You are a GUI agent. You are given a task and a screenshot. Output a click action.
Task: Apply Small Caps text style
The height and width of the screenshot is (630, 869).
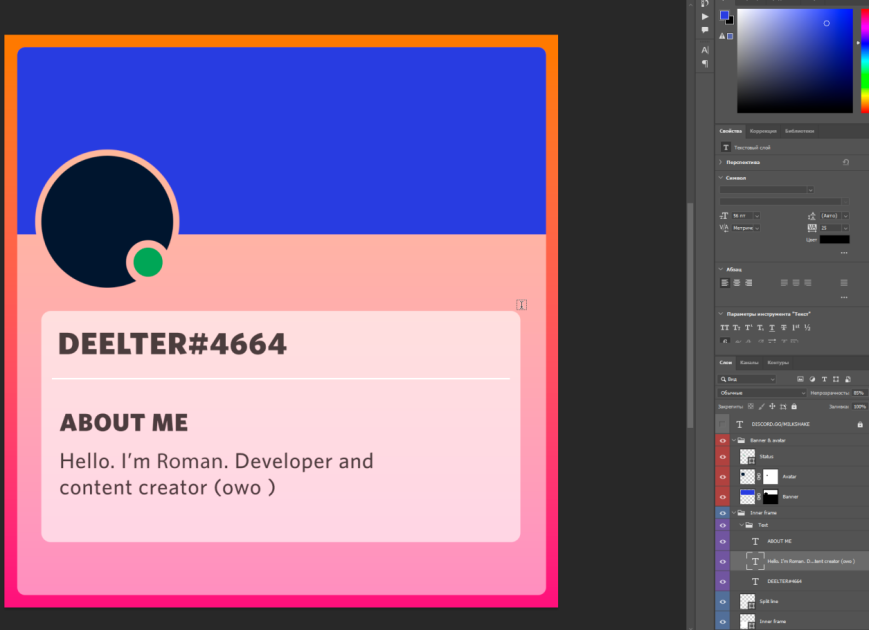pyautogui.click(x=737, y=327)
